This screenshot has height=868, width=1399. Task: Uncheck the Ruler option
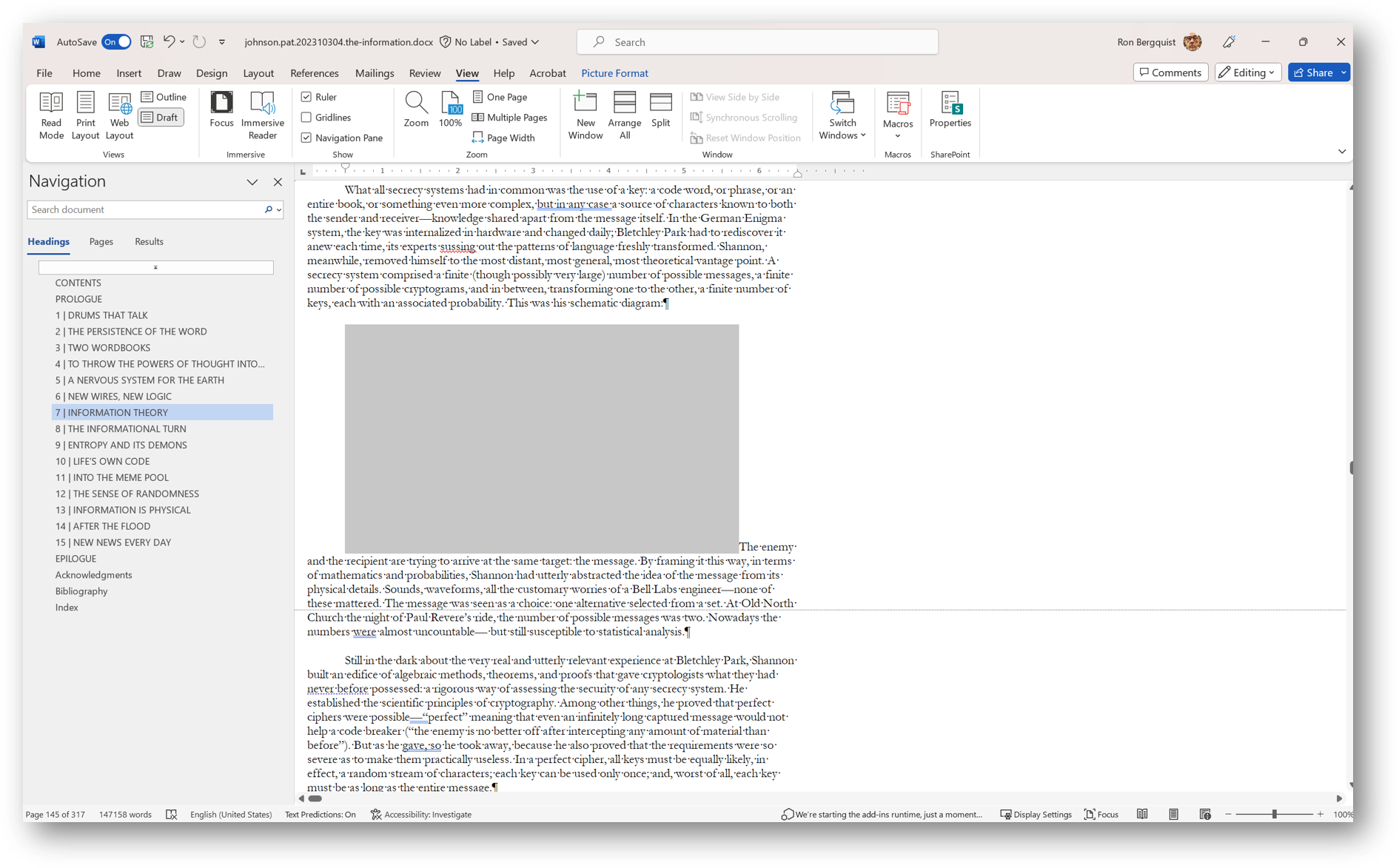pos(306,97)
